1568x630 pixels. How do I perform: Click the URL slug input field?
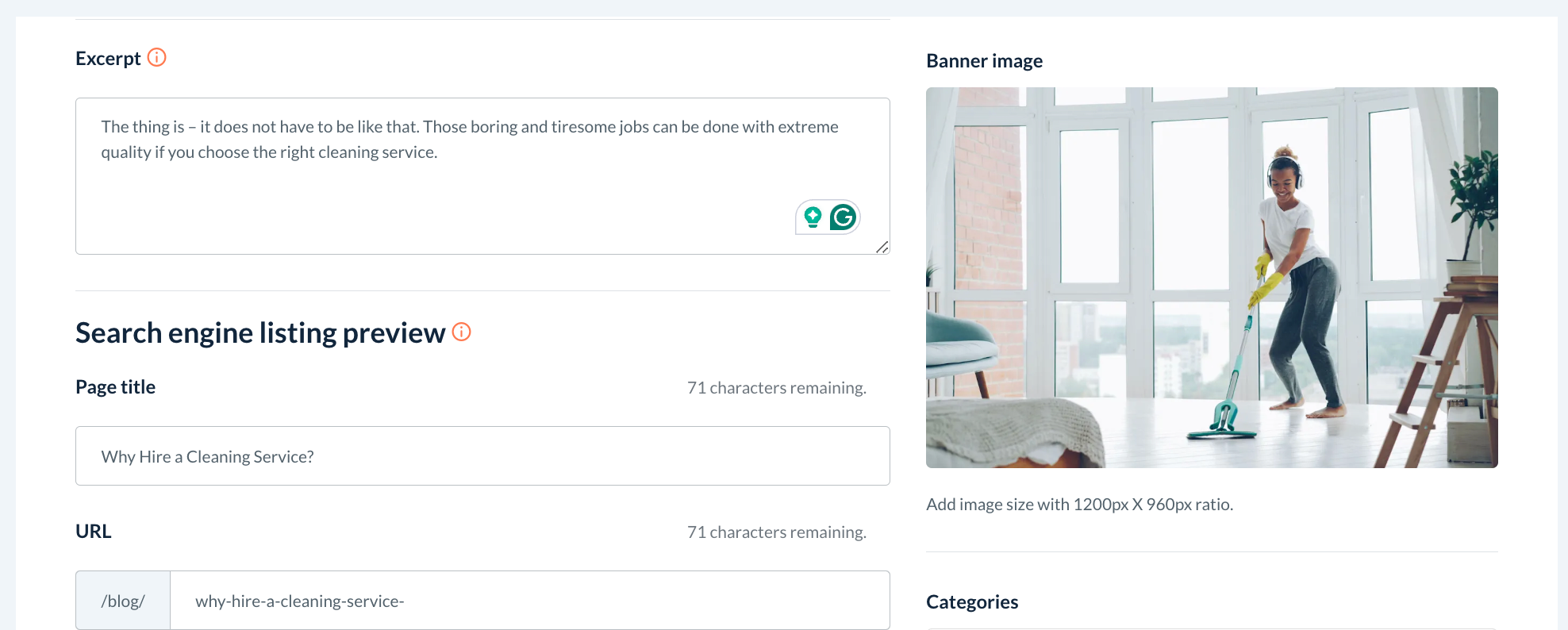pyautogui.click(x=528, y=601)
